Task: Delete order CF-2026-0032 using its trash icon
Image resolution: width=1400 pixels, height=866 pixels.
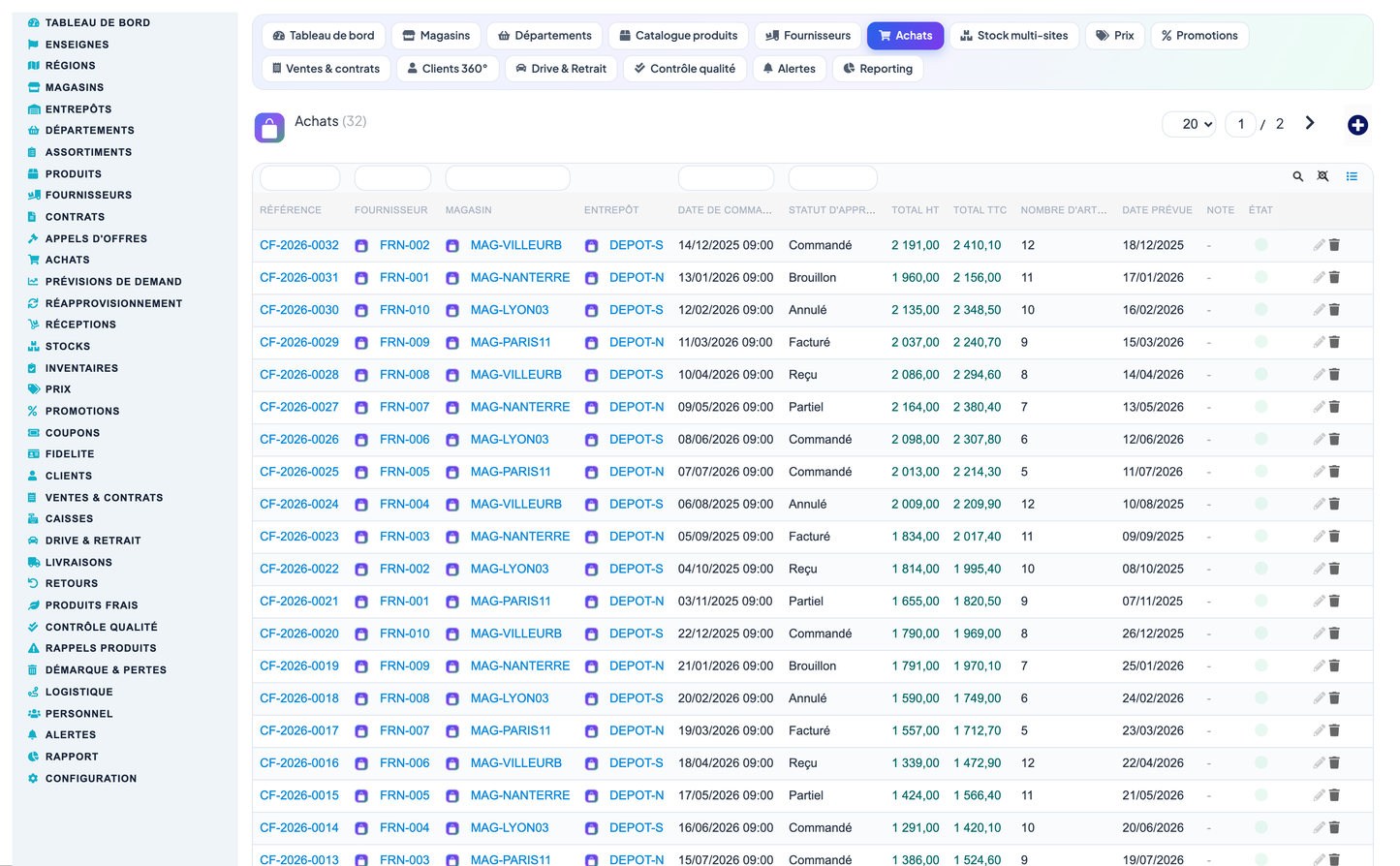Action: pyautogui.click(x=1334, y=245)
